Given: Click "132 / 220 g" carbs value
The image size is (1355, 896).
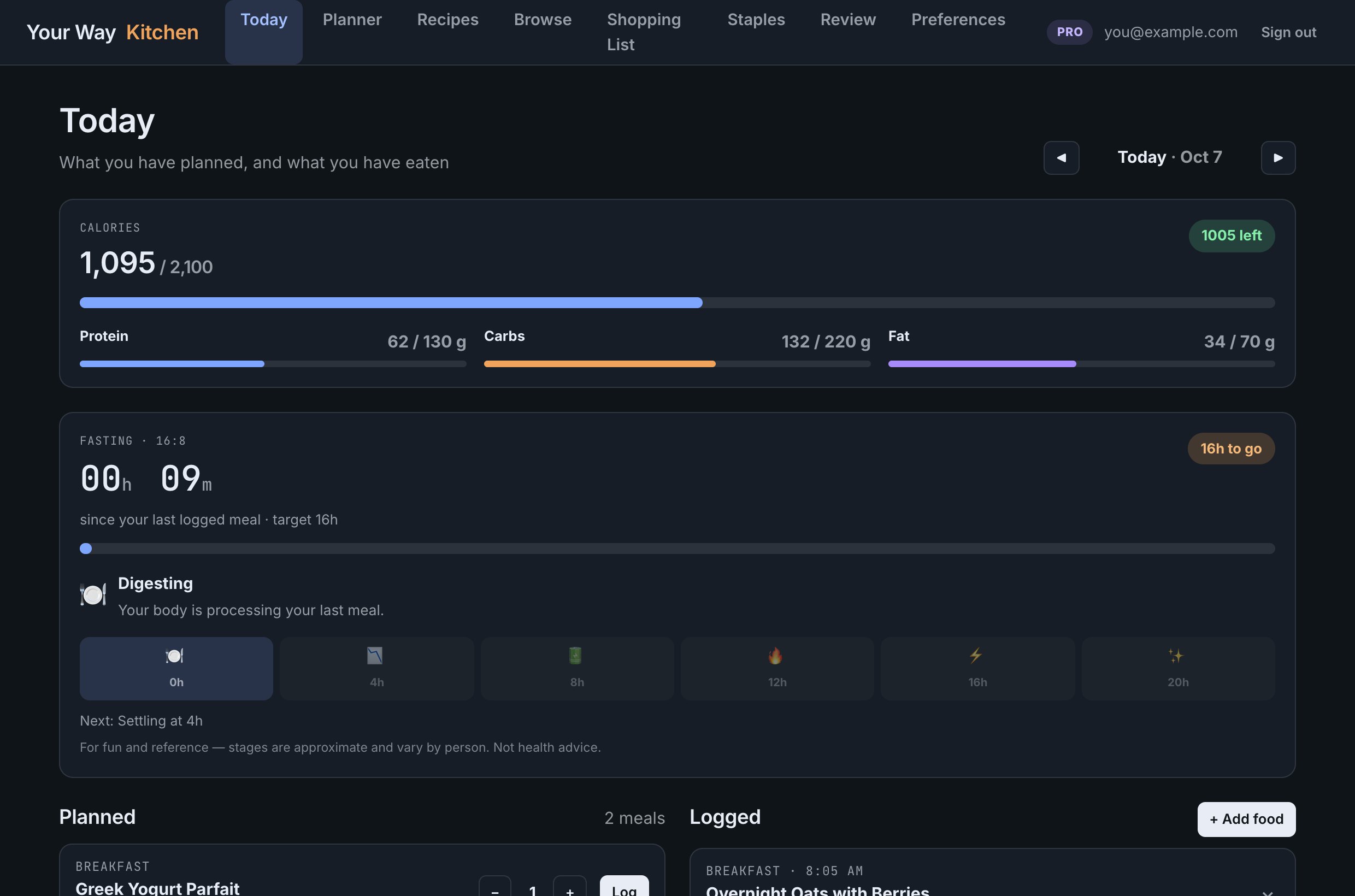Looking at the screenshot, I should point(825,341).
